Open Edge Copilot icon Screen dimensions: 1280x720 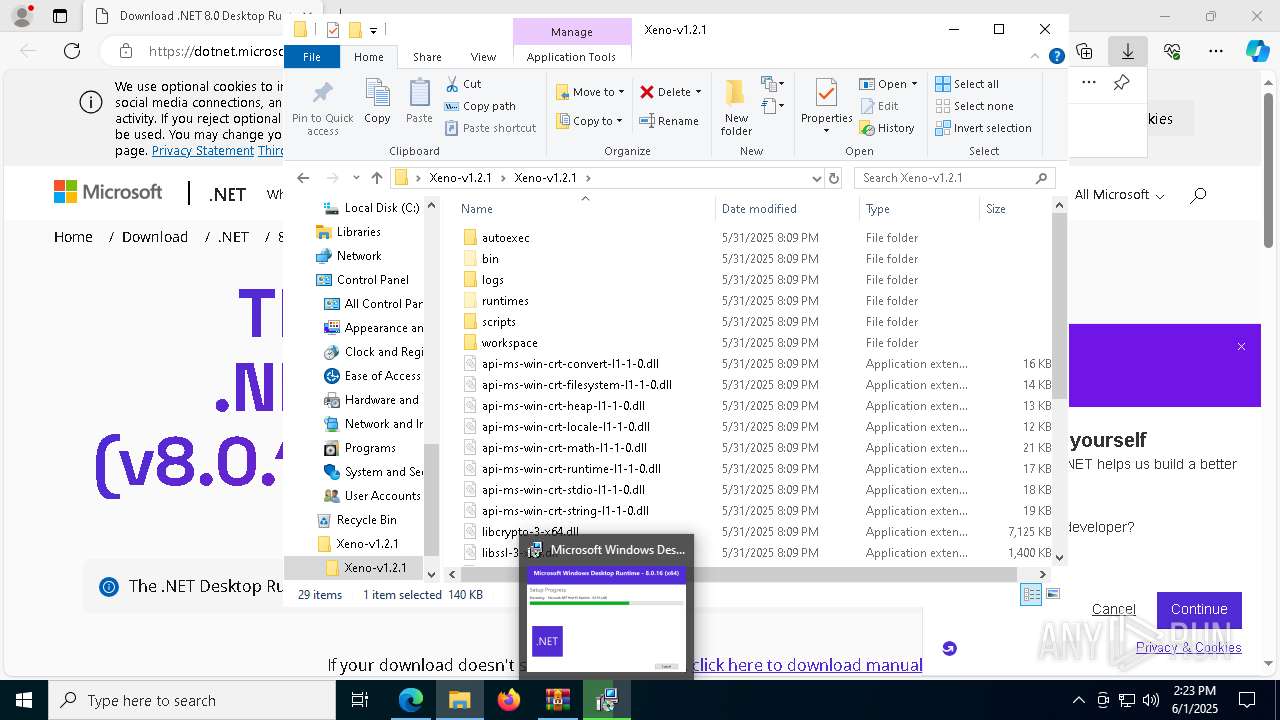(1257, 51)
